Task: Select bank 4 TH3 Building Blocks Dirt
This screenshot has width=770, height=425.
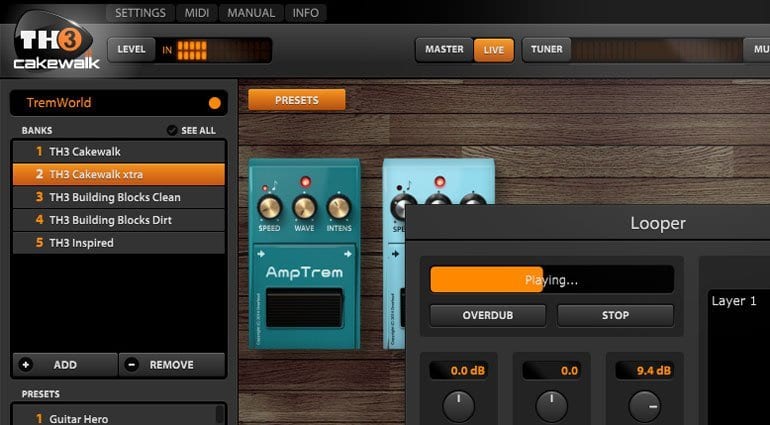Action: pyautogui.click(x=118, y=220)
